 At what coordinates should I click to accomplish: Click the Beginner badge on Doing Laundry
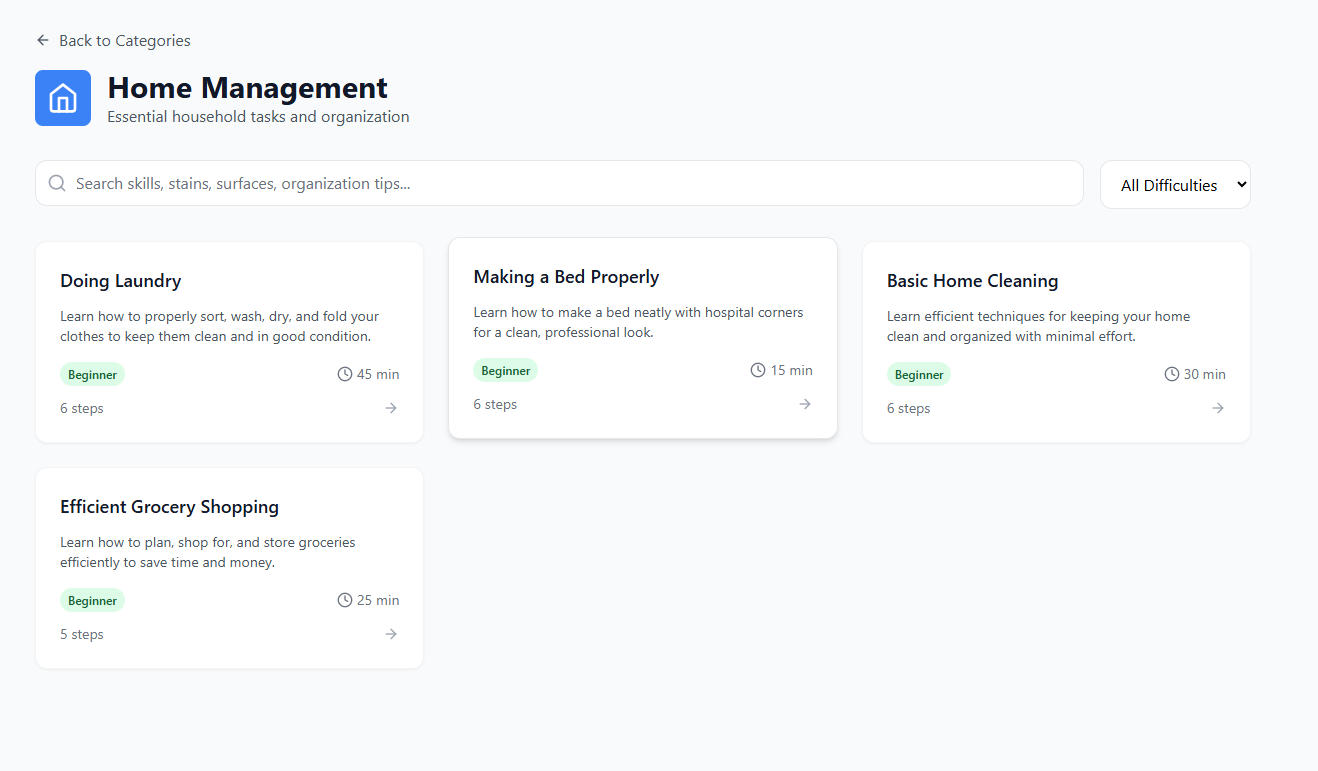(92, 375)
